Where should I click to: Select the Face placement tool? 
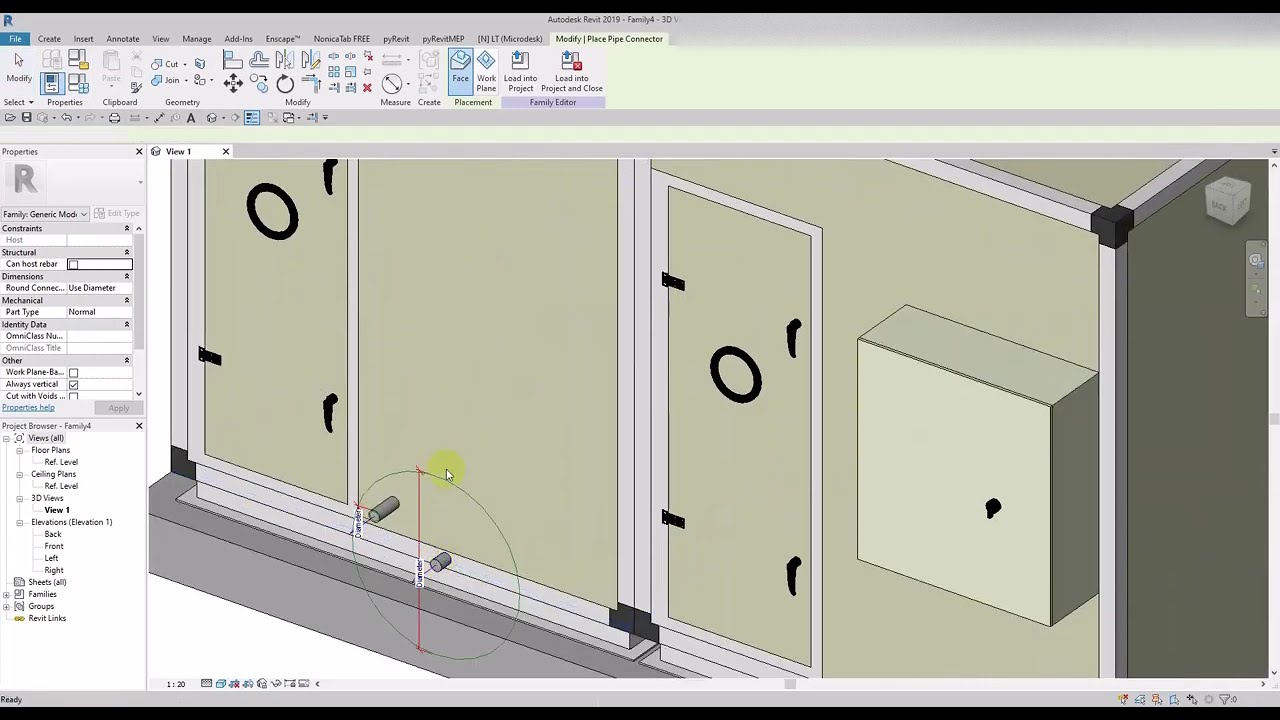click(460, 70)
